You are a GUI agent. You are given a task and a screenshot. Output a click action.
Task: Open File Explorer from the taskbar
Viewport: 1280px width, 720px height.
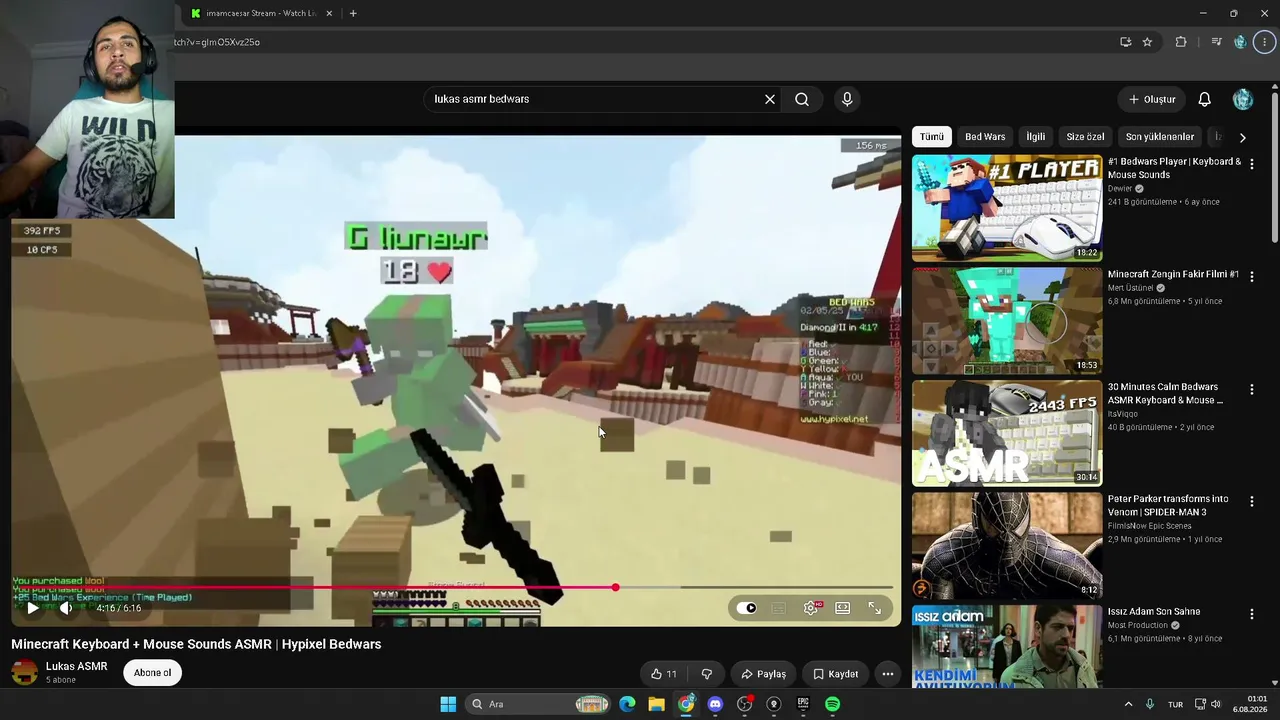coord(656,704)
